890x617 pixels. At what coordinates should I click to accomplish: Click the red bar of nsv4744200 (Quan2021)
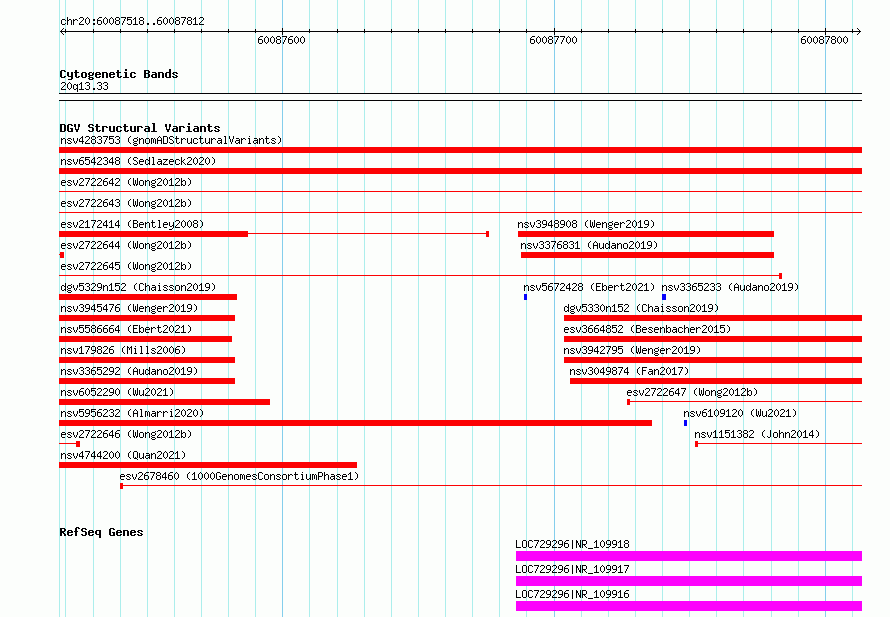(208, 465)
